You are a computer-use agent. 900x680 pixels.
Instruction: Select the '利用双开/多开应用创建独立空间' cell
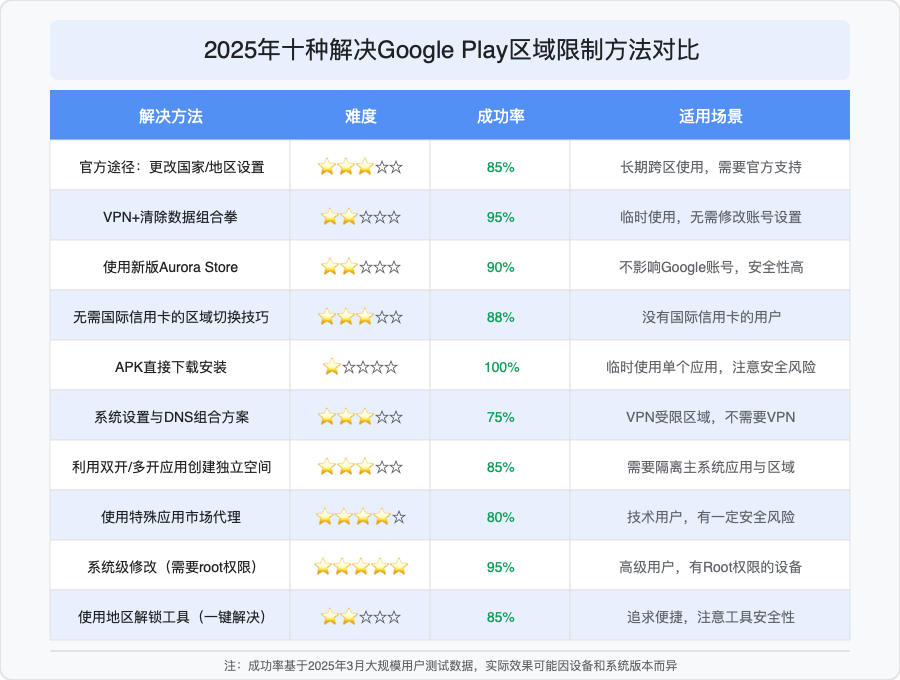click(x=171, y=467)
